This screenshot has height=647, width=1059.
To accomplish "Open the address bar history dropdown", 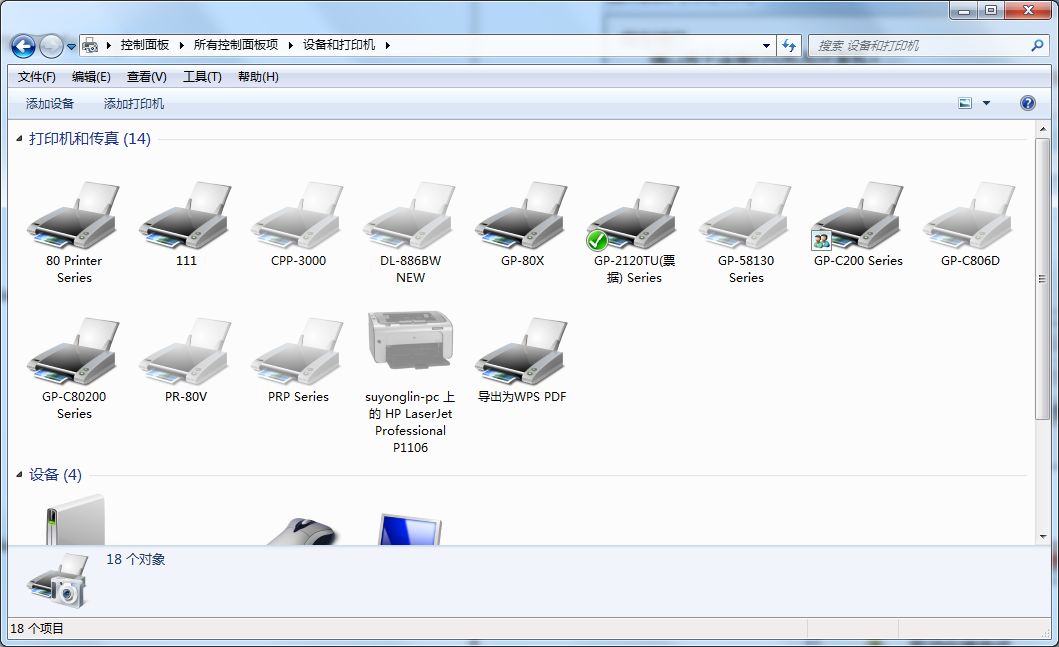I will tap(766, 46).
